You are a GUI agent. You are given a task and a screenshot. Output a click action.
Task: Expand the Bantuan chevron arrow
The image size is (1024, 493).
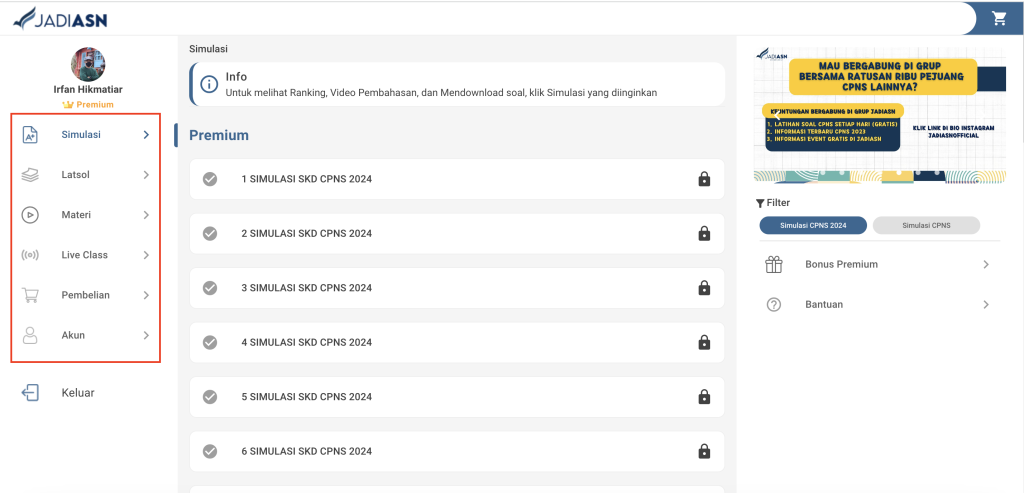[985, 305]
